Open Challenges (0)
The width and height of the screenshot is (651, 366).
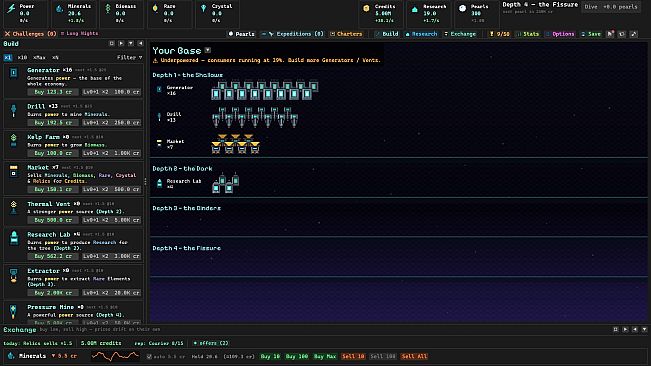pyautogui.click(x=30, y=34)
